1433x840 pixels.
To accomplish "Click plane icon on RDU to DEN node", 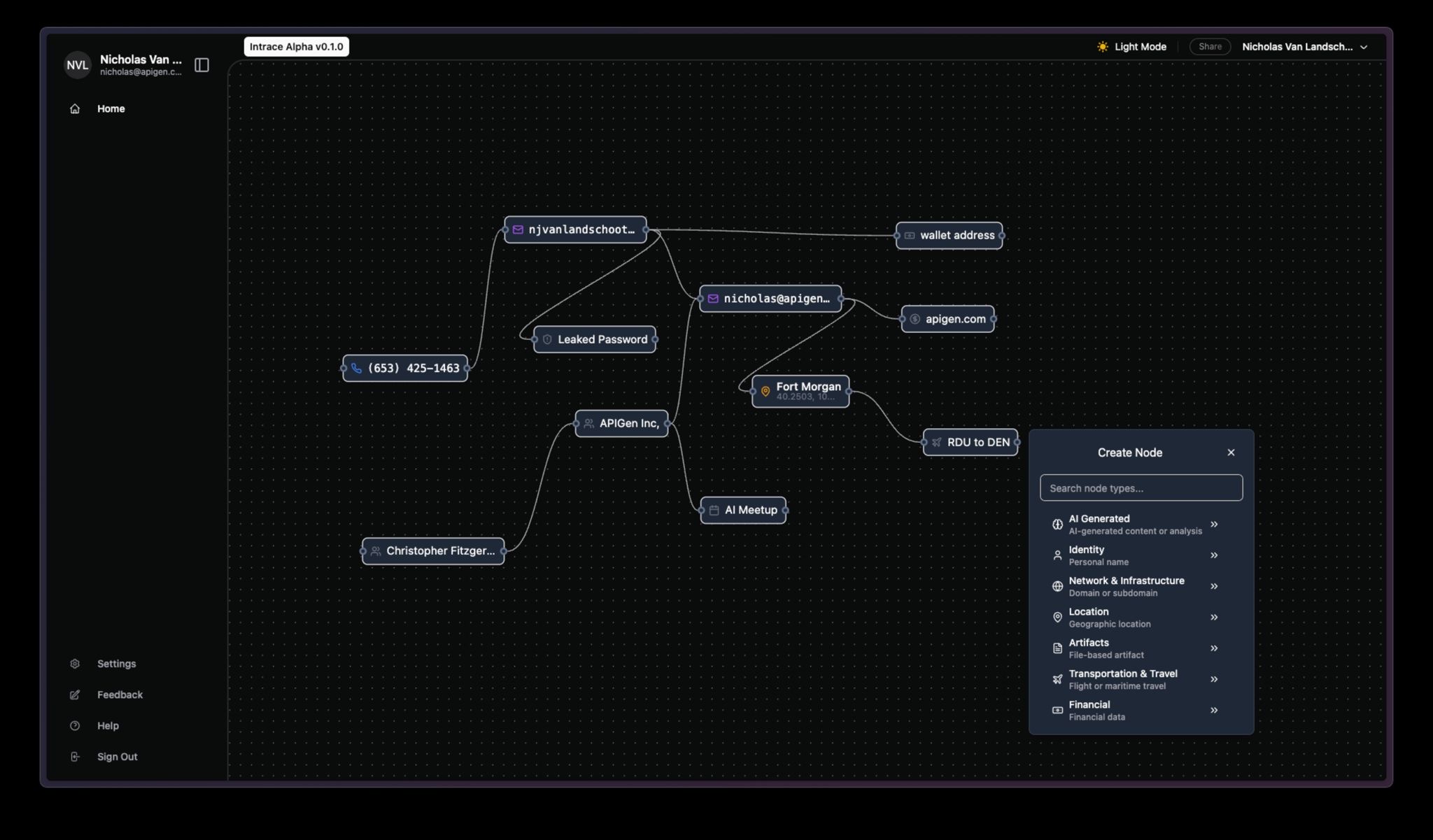I will (x=936, y=442).
